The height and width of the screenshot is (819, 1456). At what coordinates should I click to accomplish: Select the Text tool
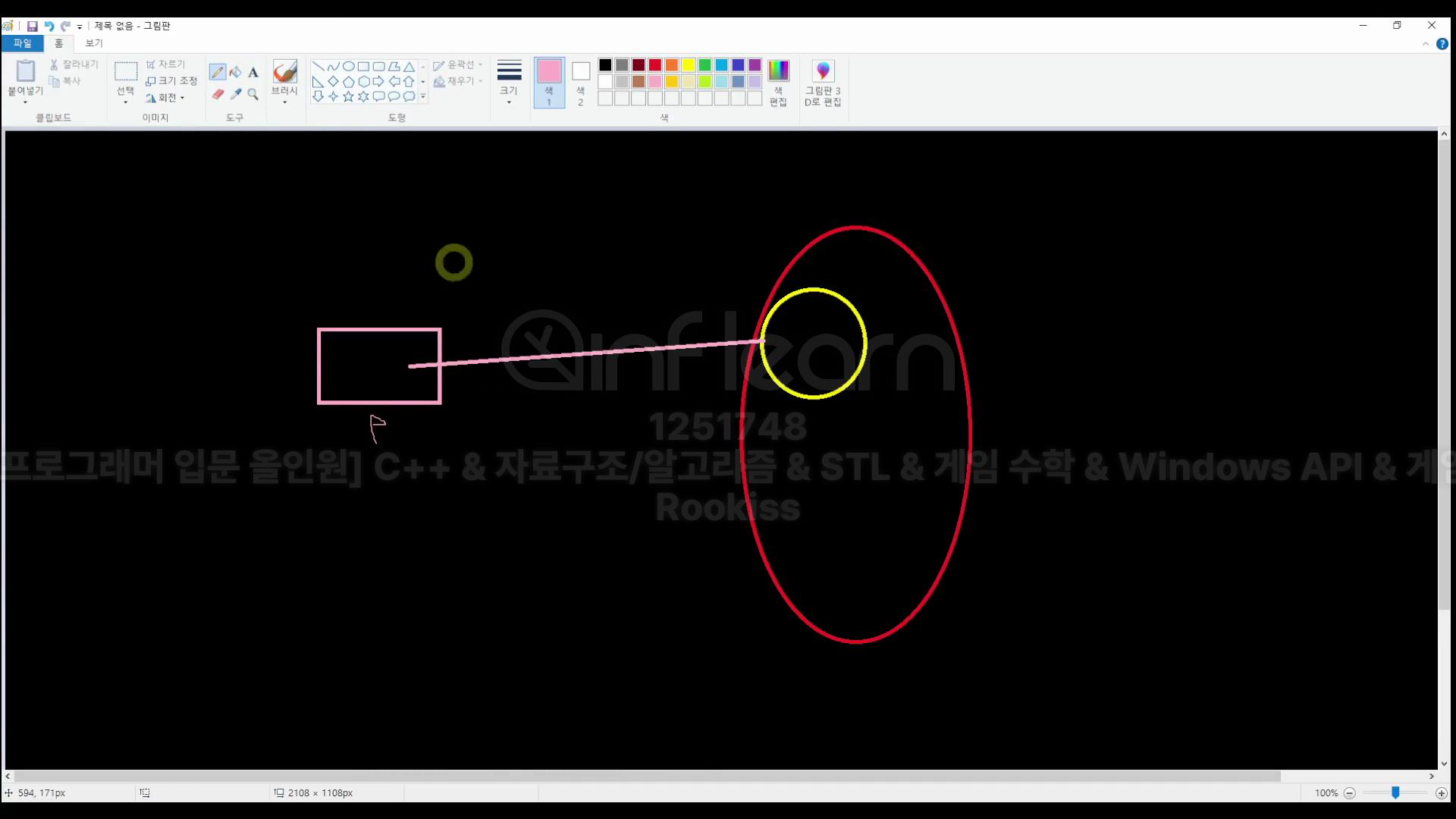click(x=253, y=73)
